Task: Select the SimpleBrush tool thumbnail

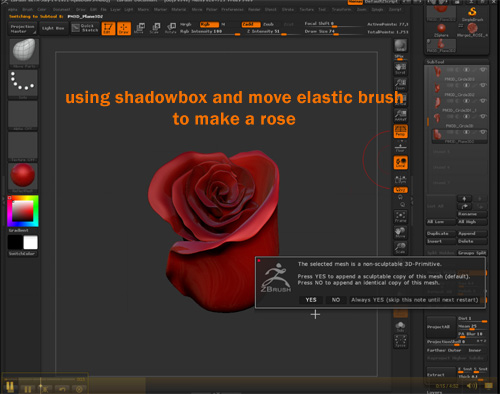Action: [472, 14]
